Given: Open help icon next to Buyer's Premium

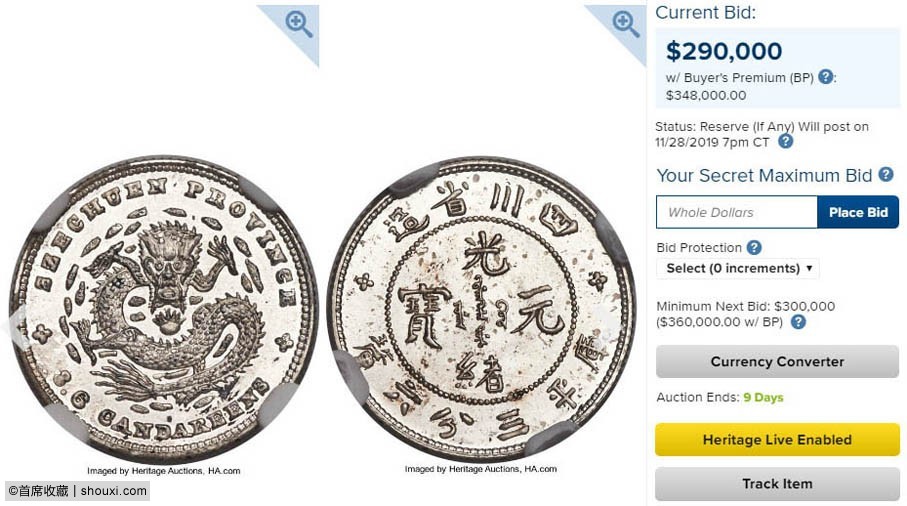Looking at the screenshot, I should click(826, 77).
